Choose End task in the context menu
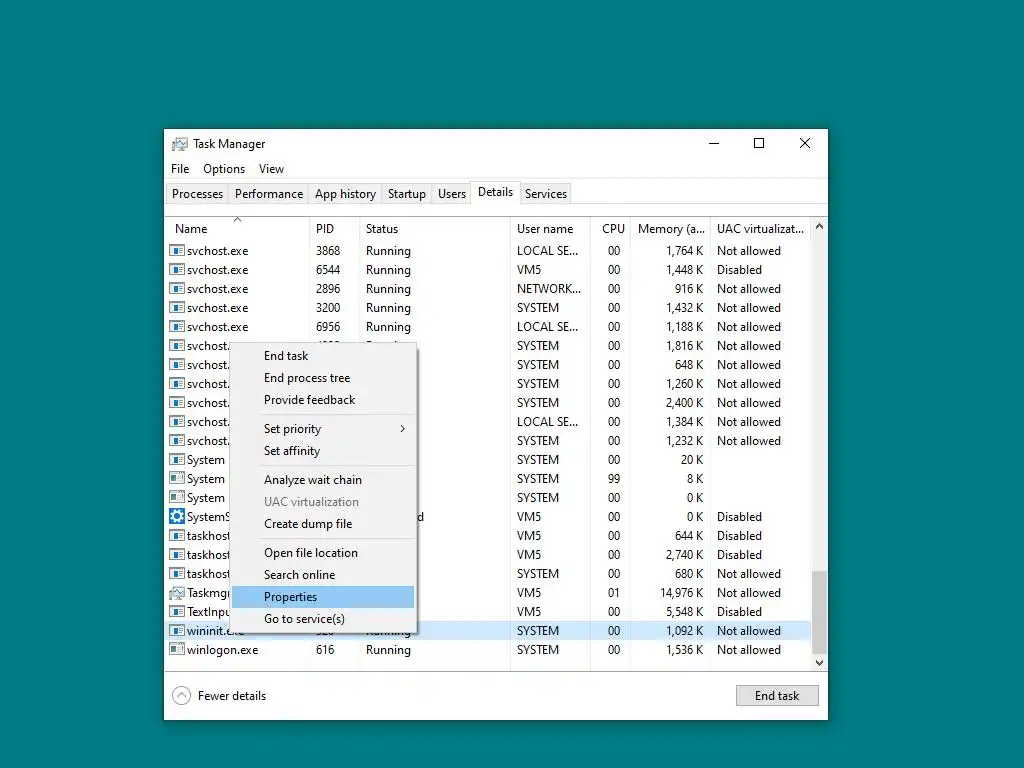The image size is (1024, 768). [323, 356]
